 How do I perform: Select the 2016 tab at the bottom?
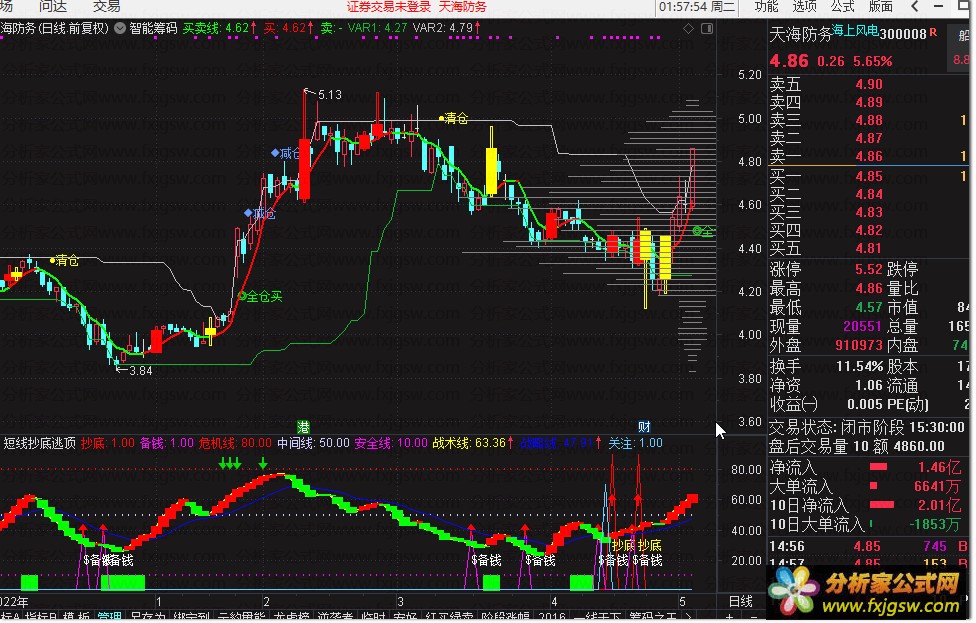tap(552, 616)
